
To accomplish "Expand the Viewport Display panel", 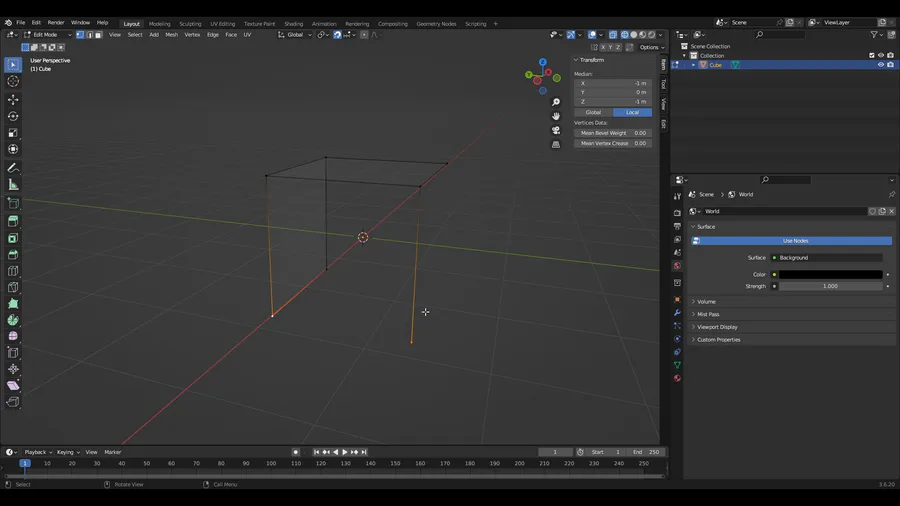I will pyautogui.click(x=717, y=327).
